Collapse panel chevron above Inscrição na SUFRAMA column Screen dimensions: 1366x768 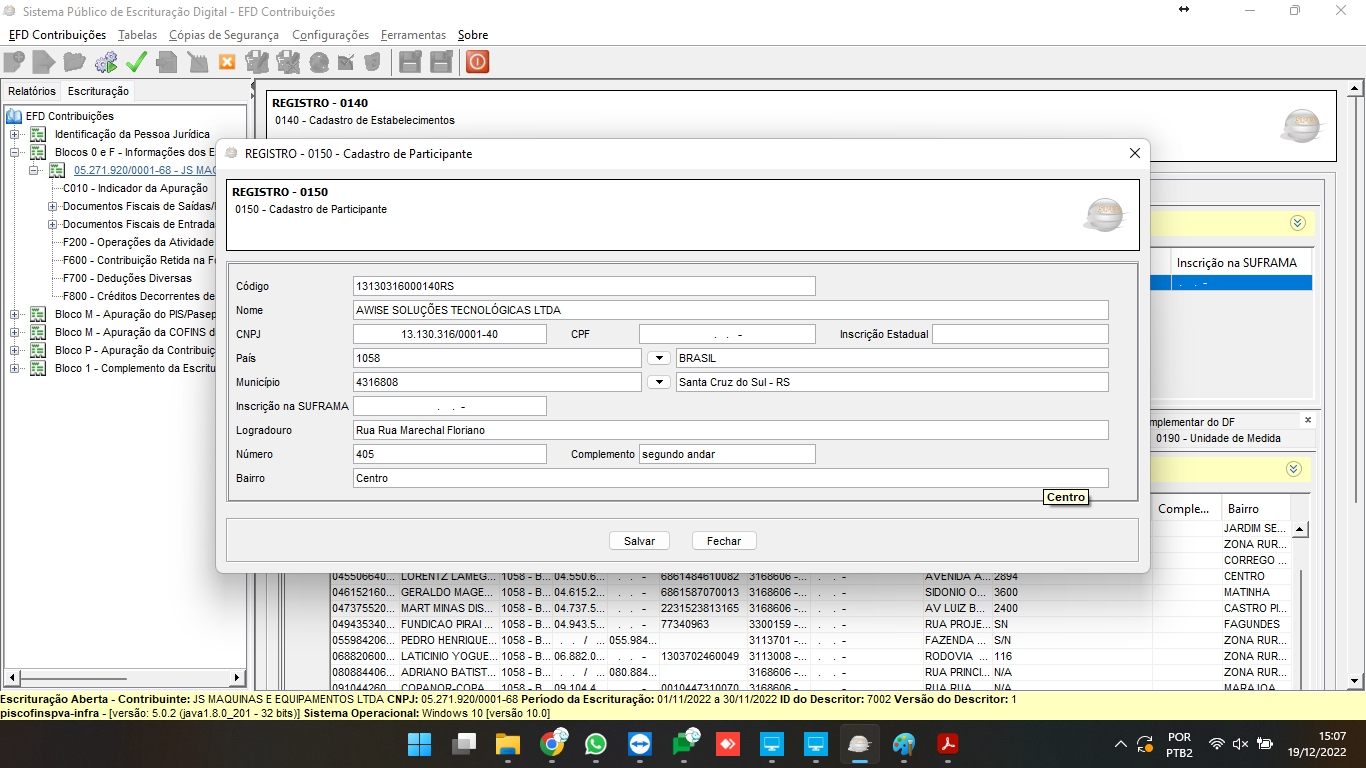click(1297, 223)
